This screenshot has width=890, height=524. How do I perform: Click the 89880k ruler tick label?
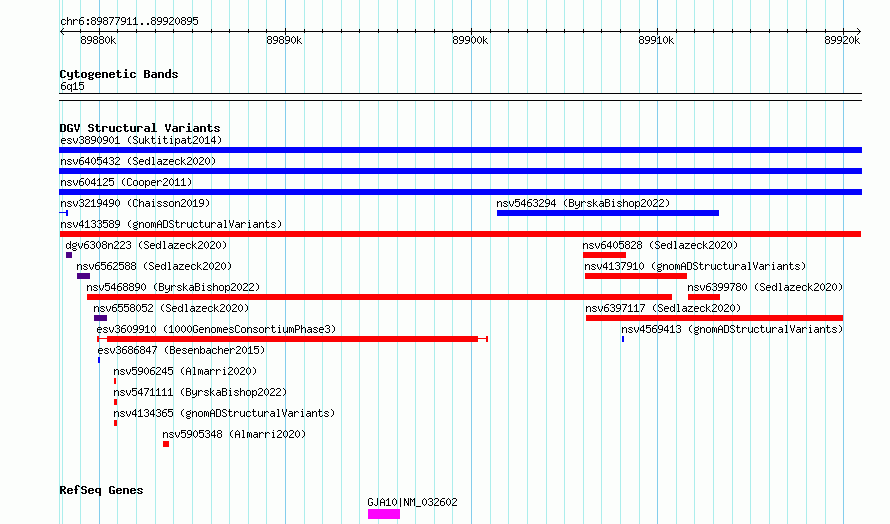click(98, 40)
